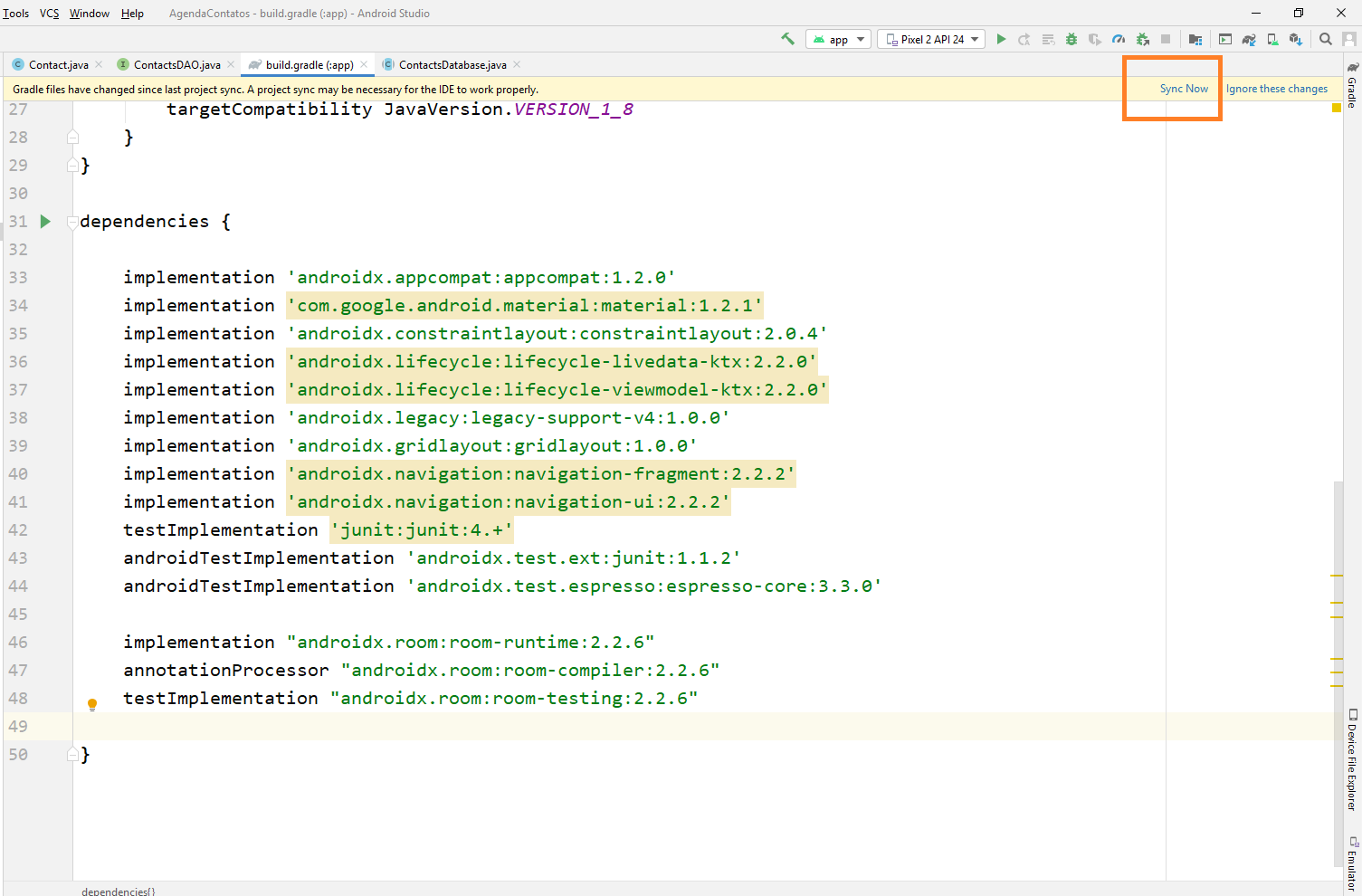Click the Sync Now link

(1184, 89)
